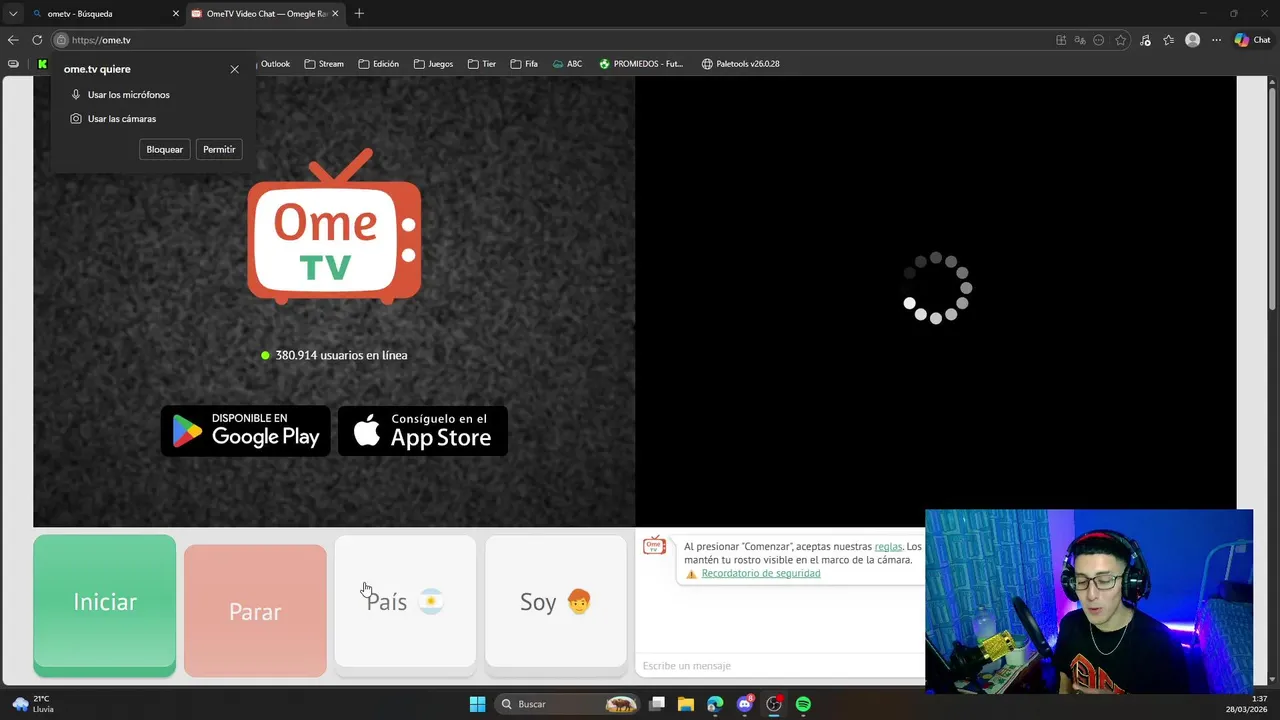Open Spotify from the taskbar
The image size is (1280, 720).
803,704
